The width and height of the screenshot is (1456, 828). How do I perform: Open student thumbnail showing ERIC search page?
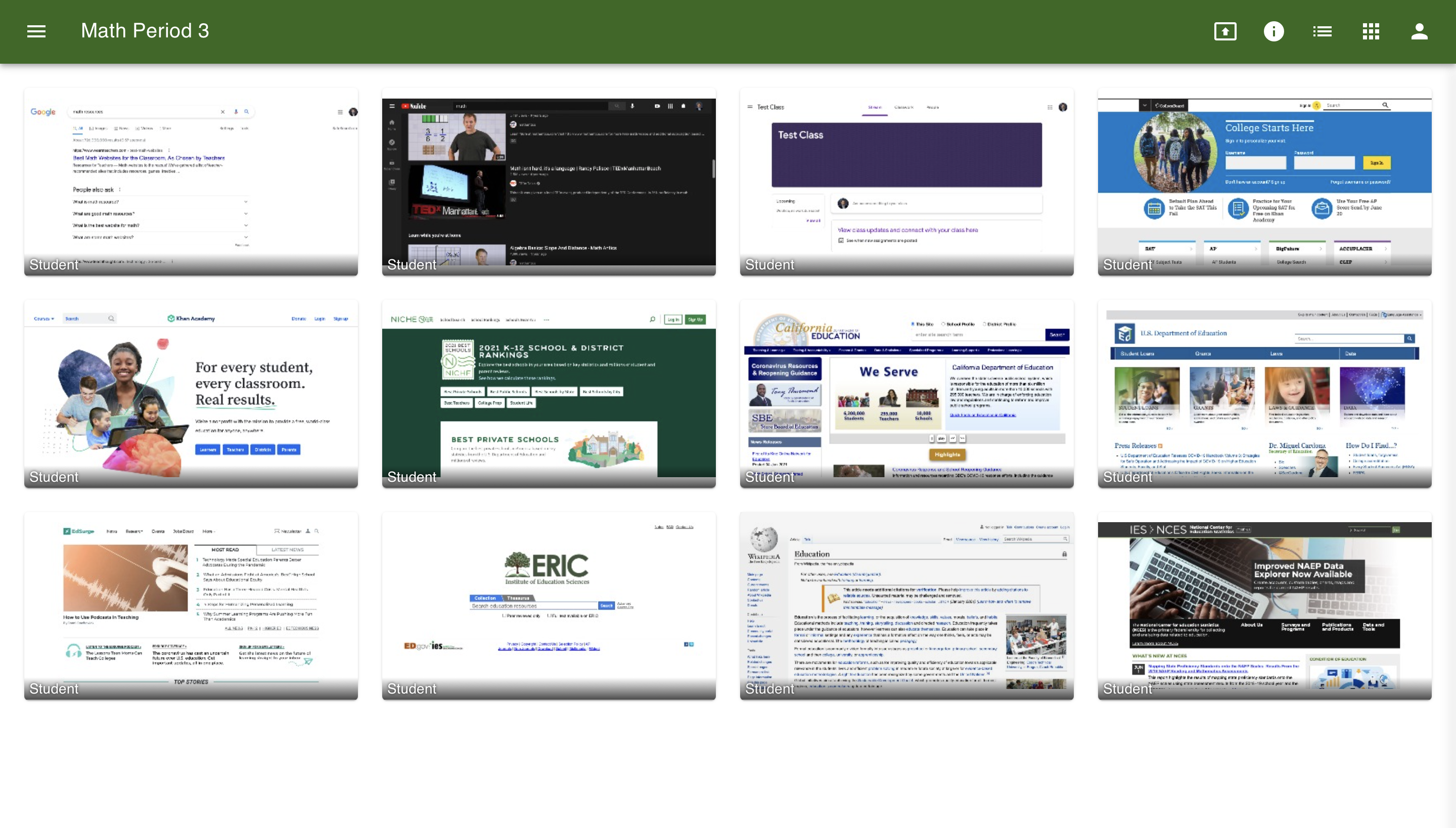coord(549,606)
